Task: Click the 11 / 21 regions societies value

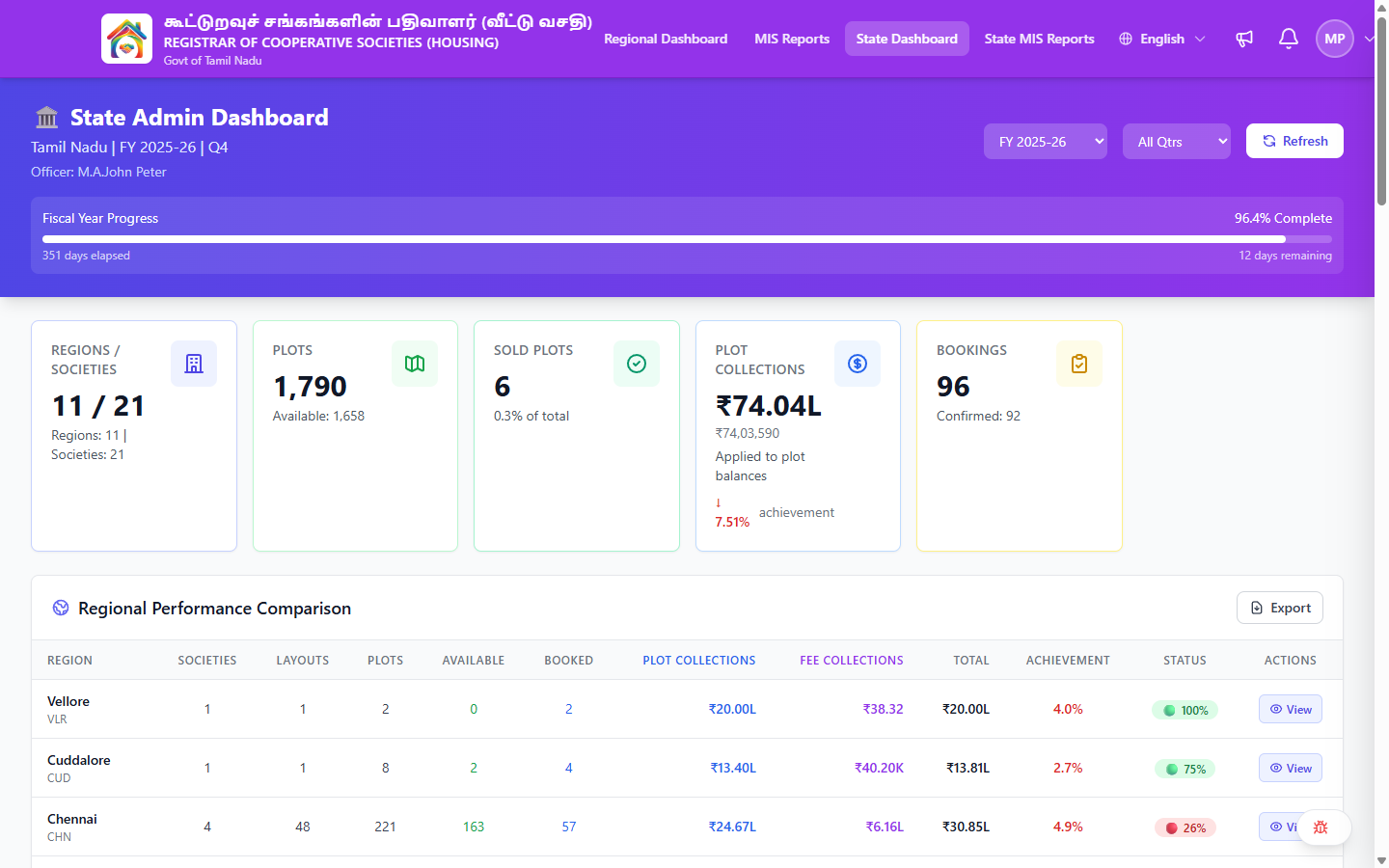Action: point(98,406)
